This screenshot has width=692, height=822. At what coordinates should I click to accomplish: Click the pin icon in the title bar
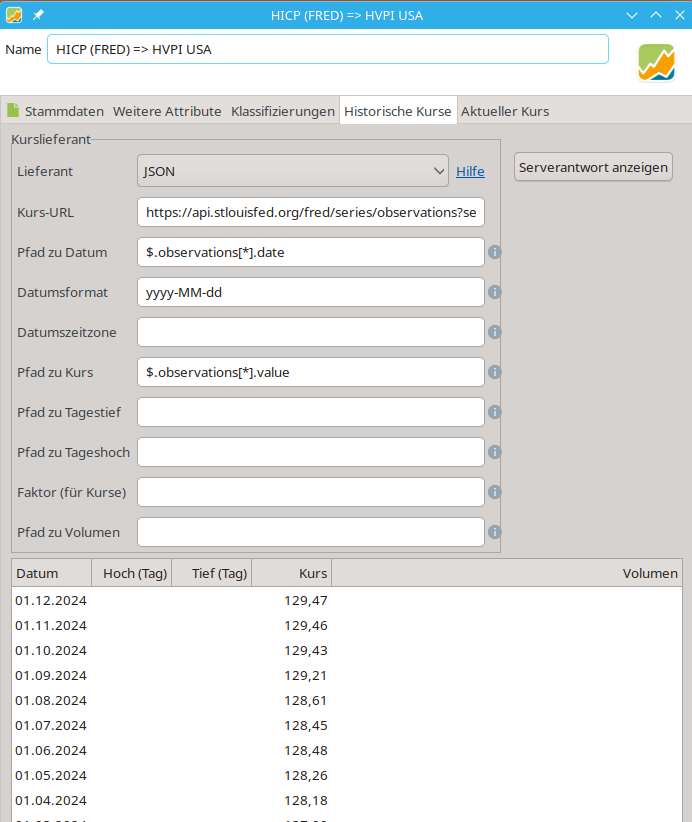(37, 15)
